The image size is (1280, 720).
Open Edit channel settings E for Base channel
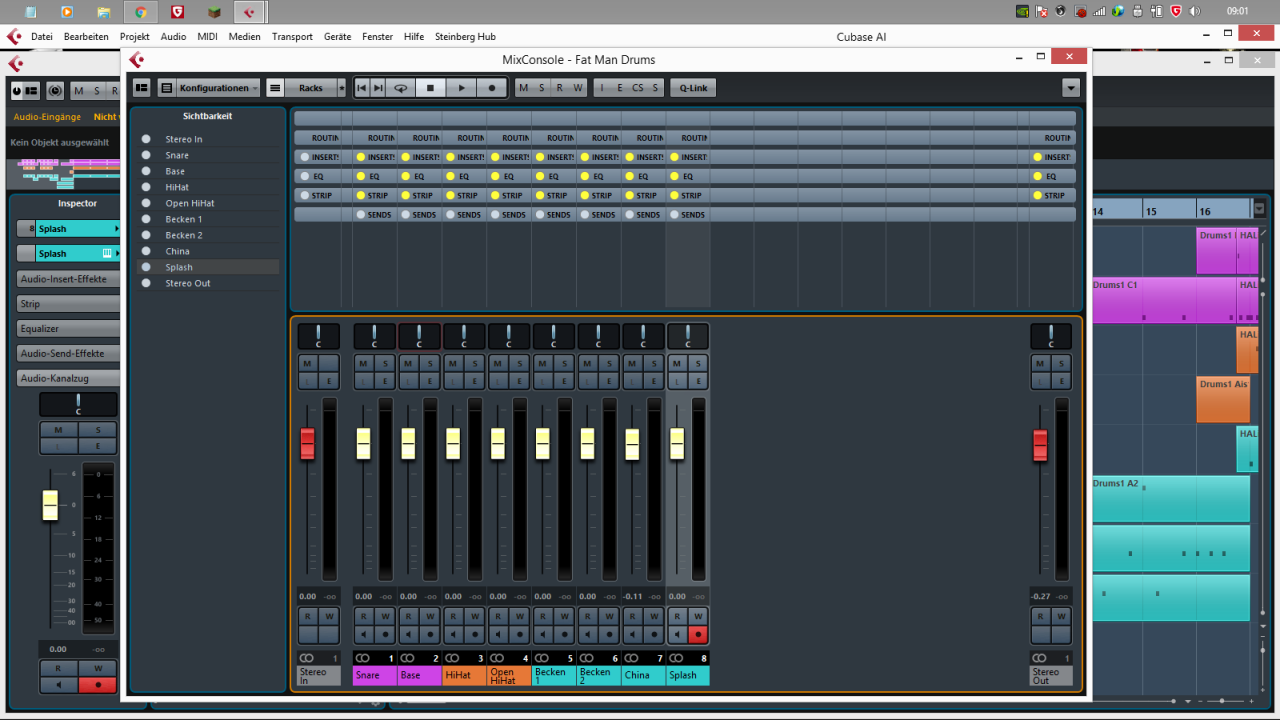[x=430, y=381]
